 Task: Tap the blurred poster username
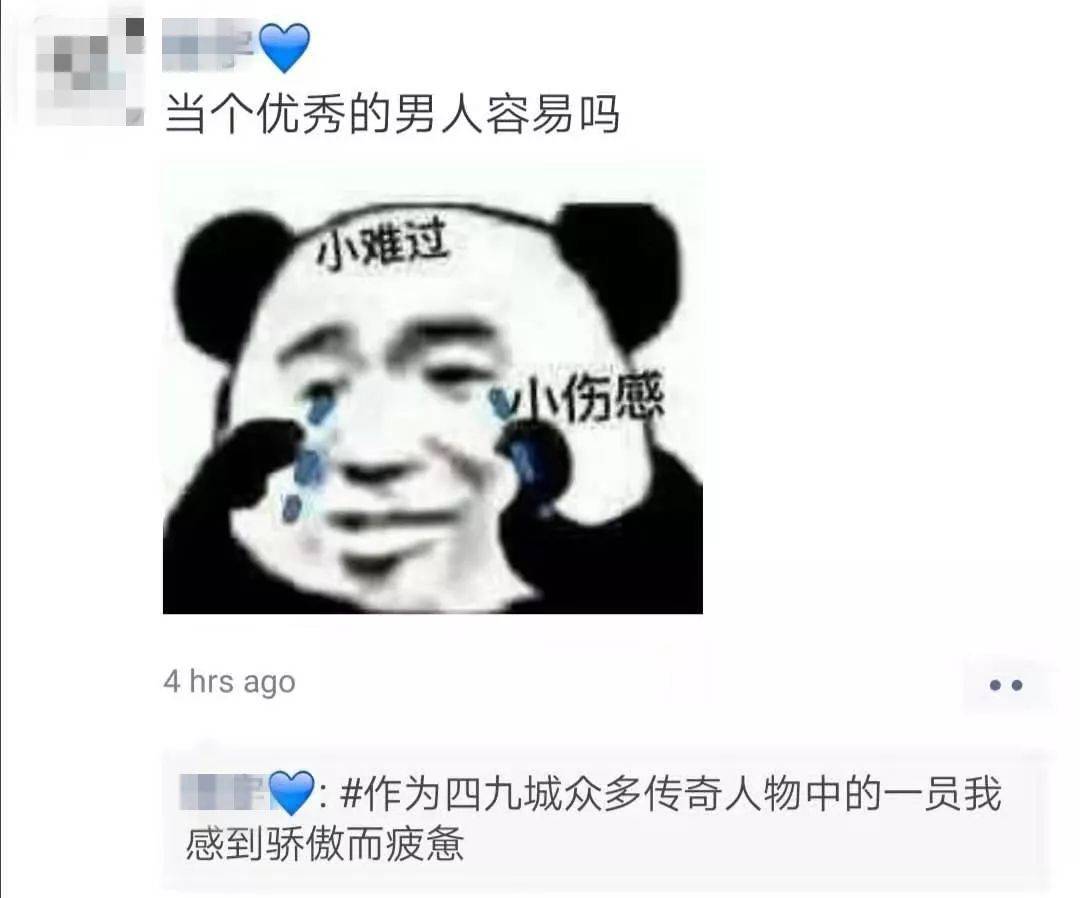pyautogui.click(x=208, y=46)
